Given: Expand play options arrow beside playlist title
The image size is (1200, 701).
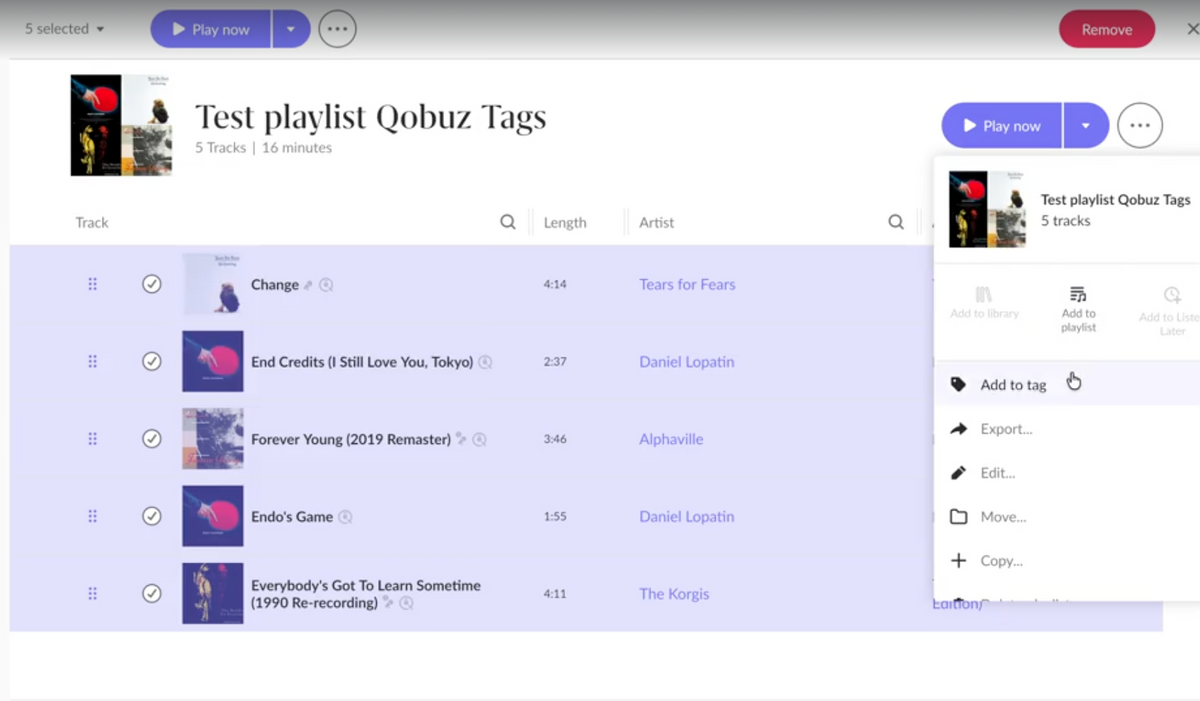Looking at the screenshot, I should click(x=1086, y=126).
